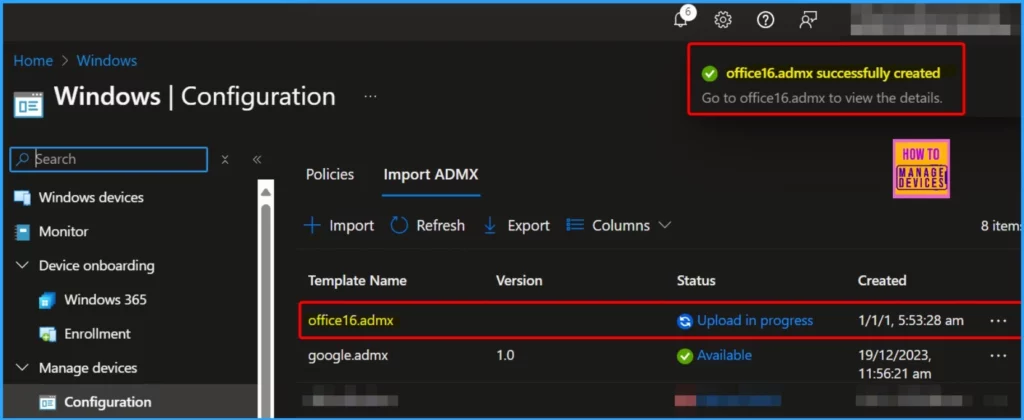Open the office16.admx template name
Image resolution: width=1024 pixels, height=420 pixels.
[x=351, y=321]
